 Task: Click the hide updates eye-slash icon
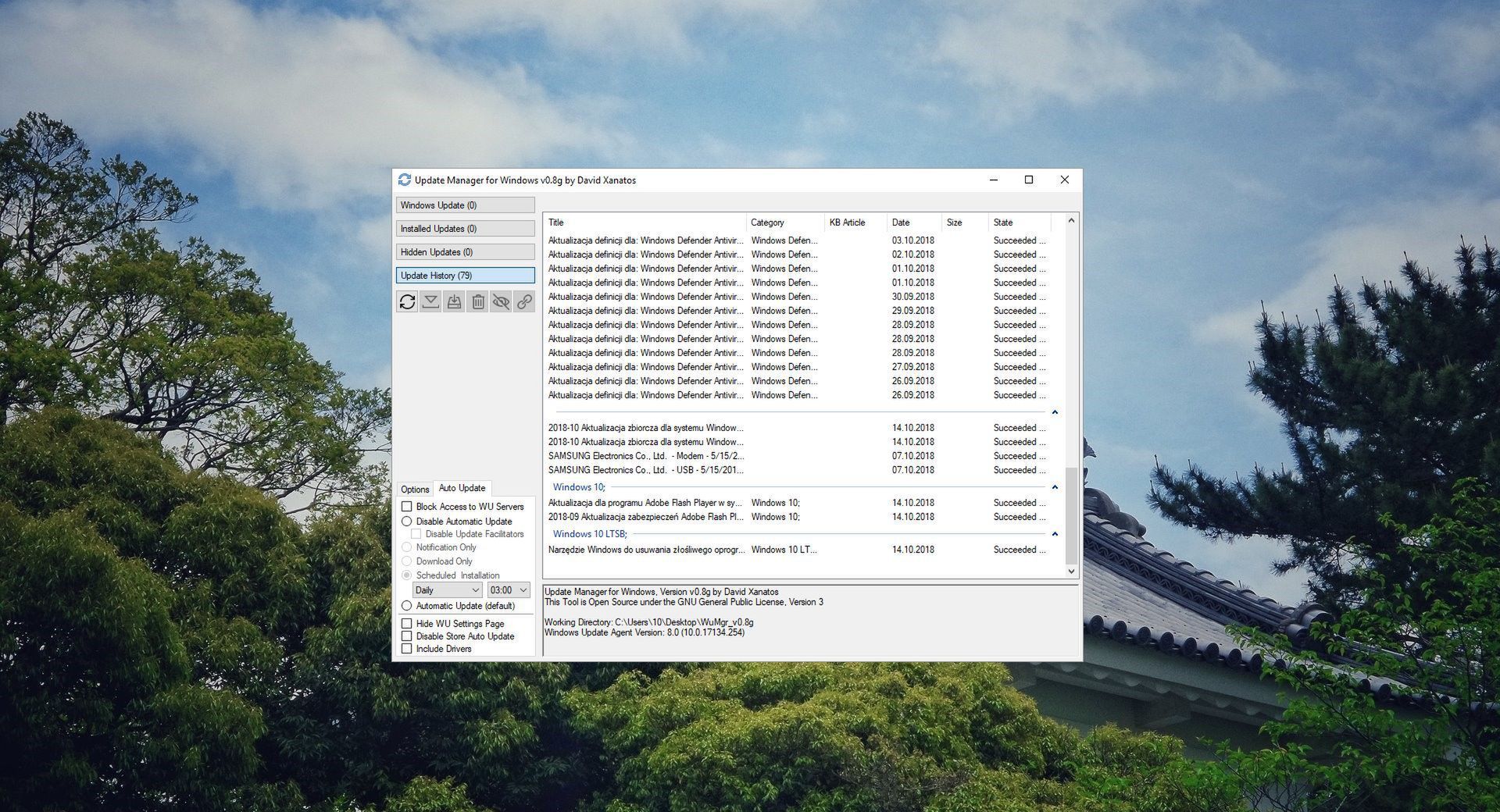point(501,301)
